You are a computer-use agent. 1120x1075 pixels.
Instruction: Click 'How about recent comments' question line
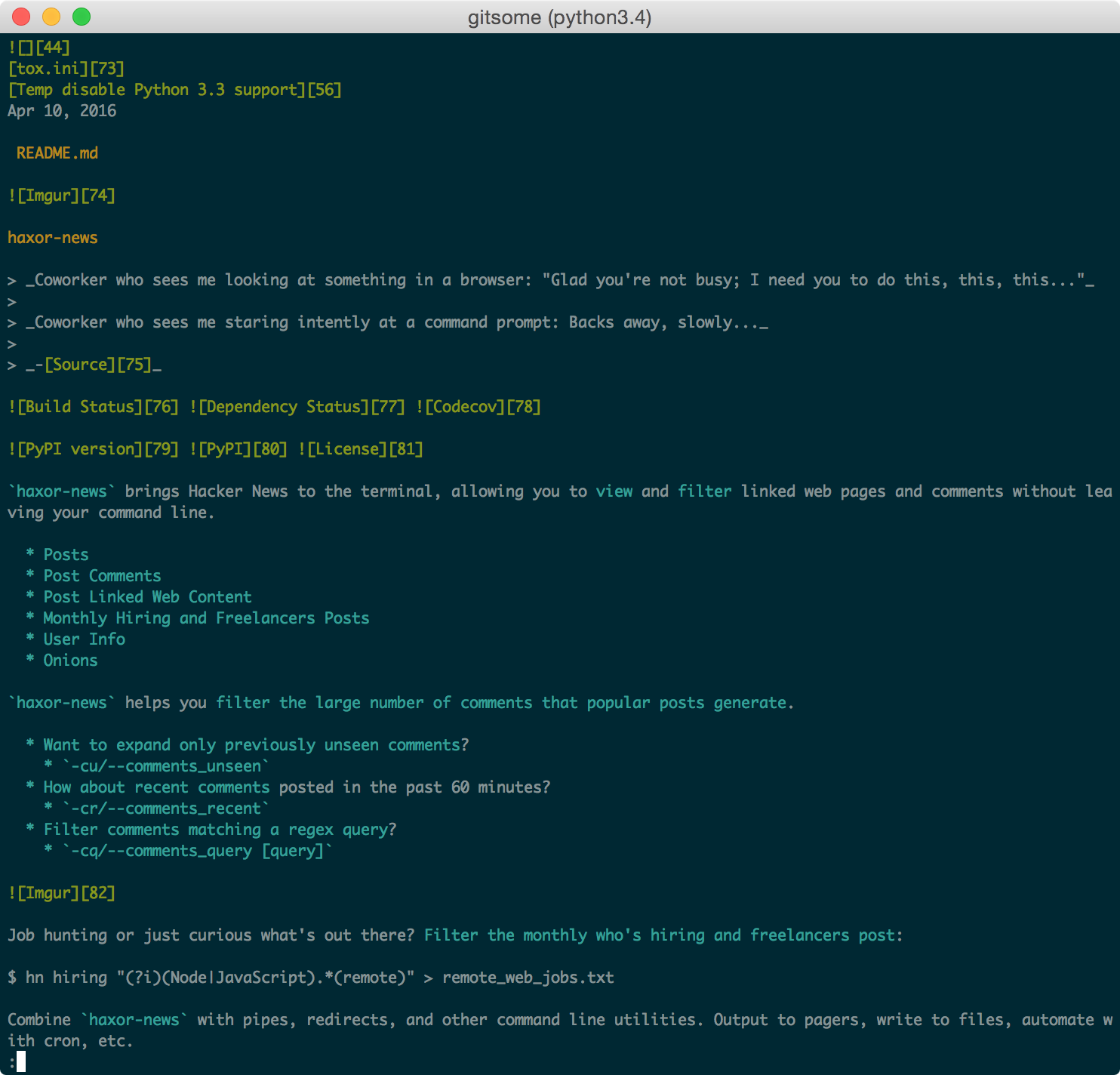pyautogui.click(x=297, y=787)
